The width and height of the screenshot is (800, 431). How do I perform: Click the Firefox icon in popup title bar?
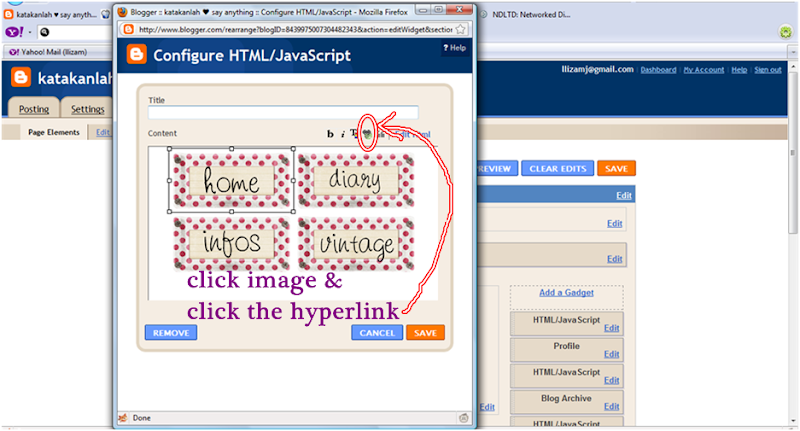pyautogui.click(x=122, y=11)
